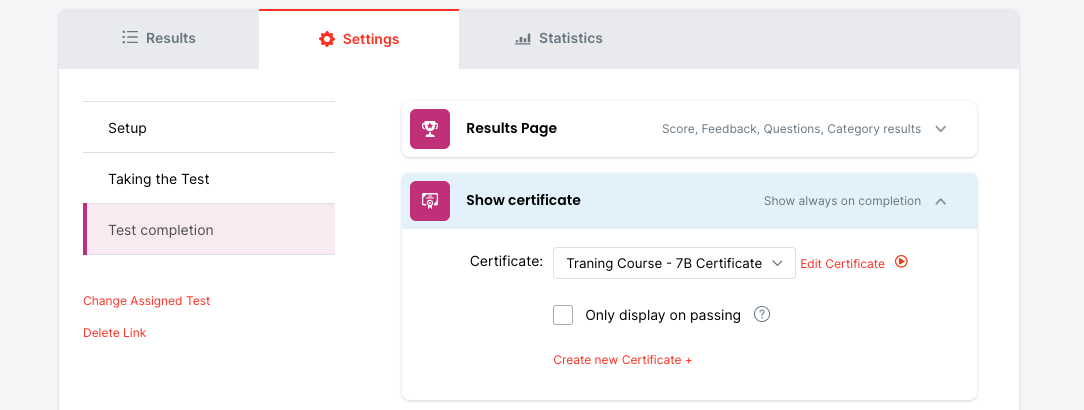Click the play icon next to Edit Certificate

[x=901, y=262]
